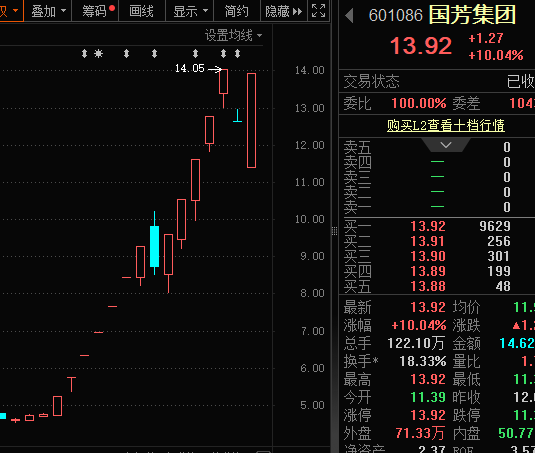The height and width of the screenshot is (453, 535).
Task: Select the 画线 draw line tool
Action: point(141,11)
